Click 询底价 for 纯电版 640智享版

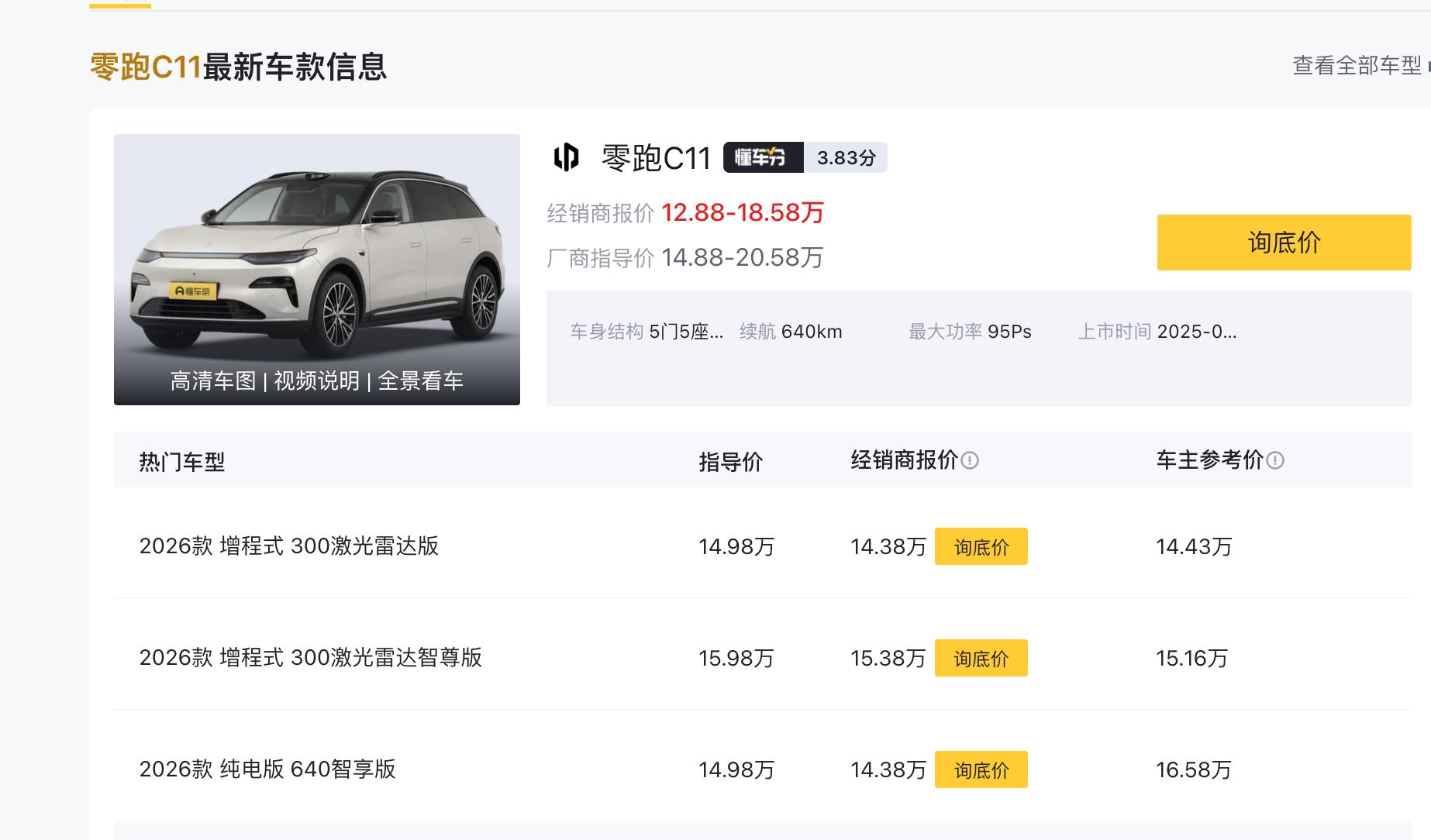pyautogui.click(x=981, y=770)
